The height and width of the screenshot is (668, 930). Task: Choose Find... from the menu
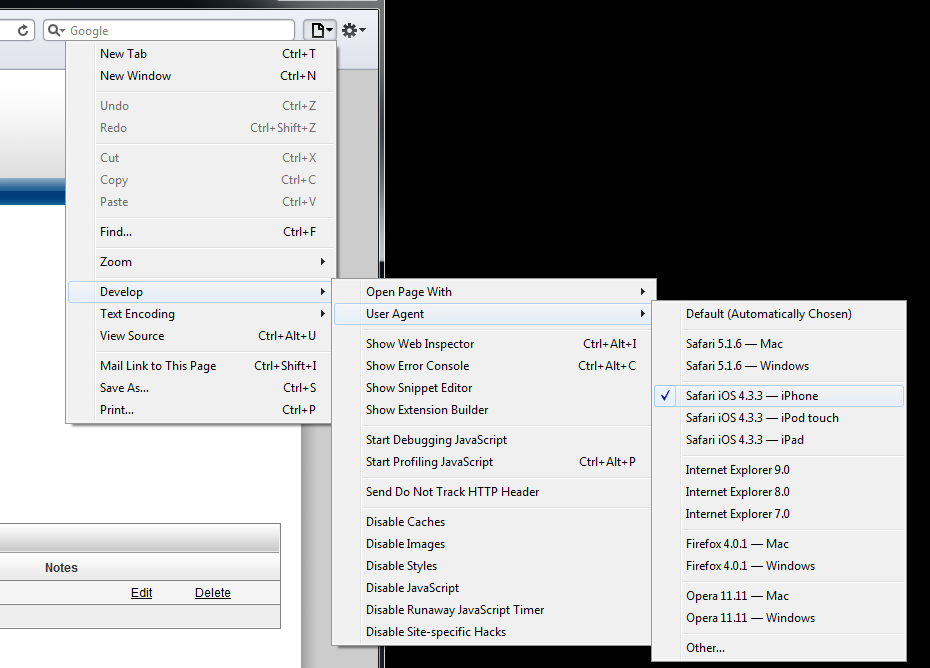point(200,232)
